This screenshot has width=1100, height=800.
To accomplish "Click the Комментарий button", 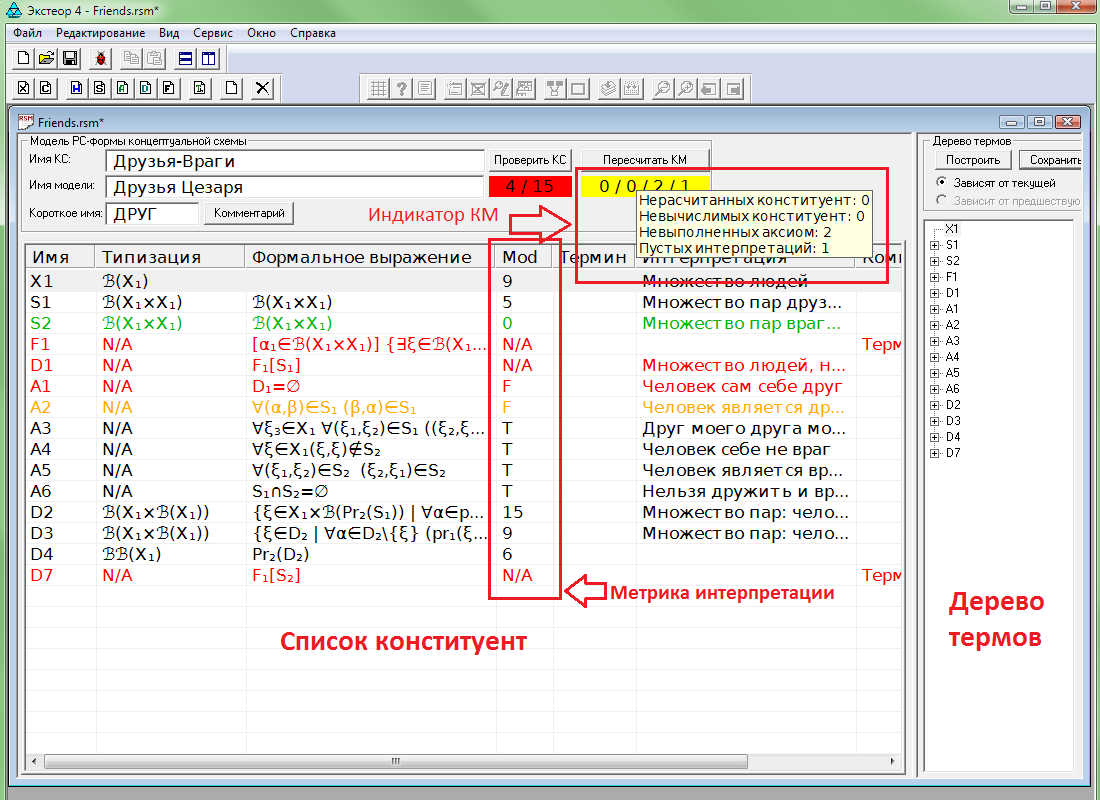I will coord(249,213).
